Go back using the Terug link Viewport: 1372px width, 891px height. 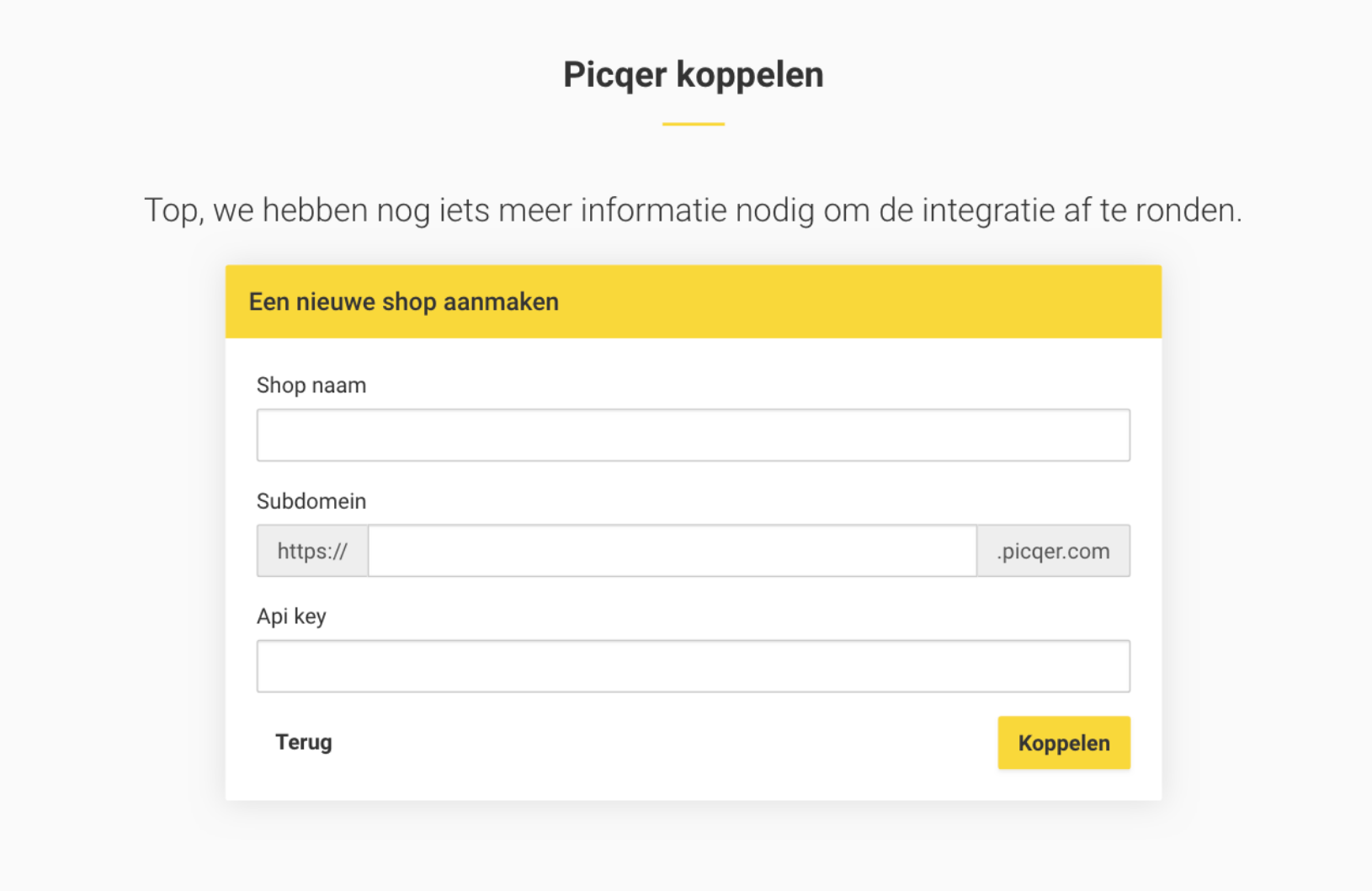tap(304, 742)
